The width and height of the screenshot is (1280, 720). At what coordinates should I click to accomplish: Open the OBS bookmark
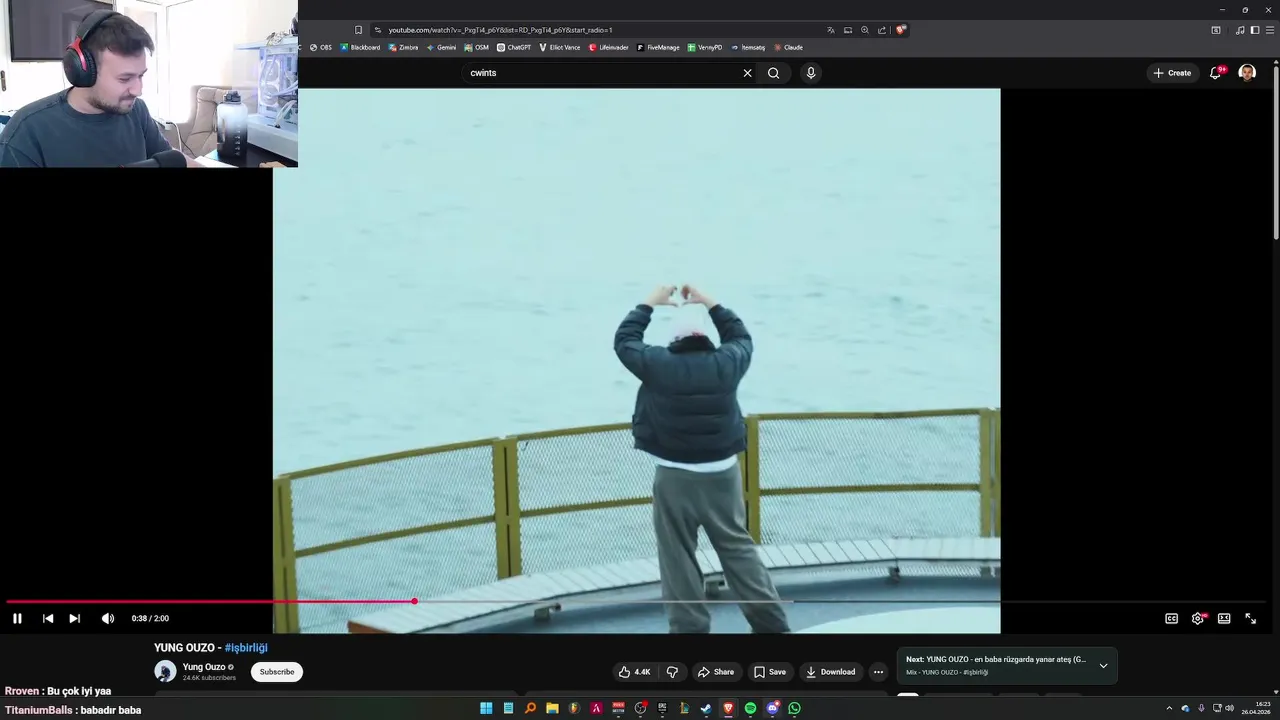(x=320, y=47)
